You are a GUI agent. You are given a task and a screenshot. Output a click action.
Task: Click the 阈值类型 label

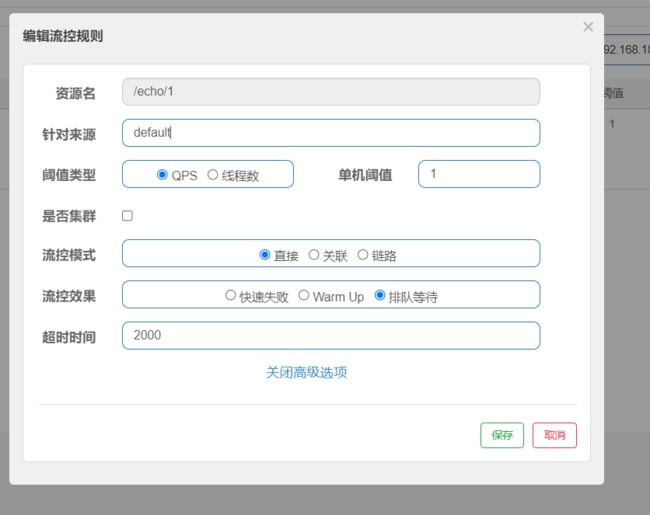coord(69,175)
